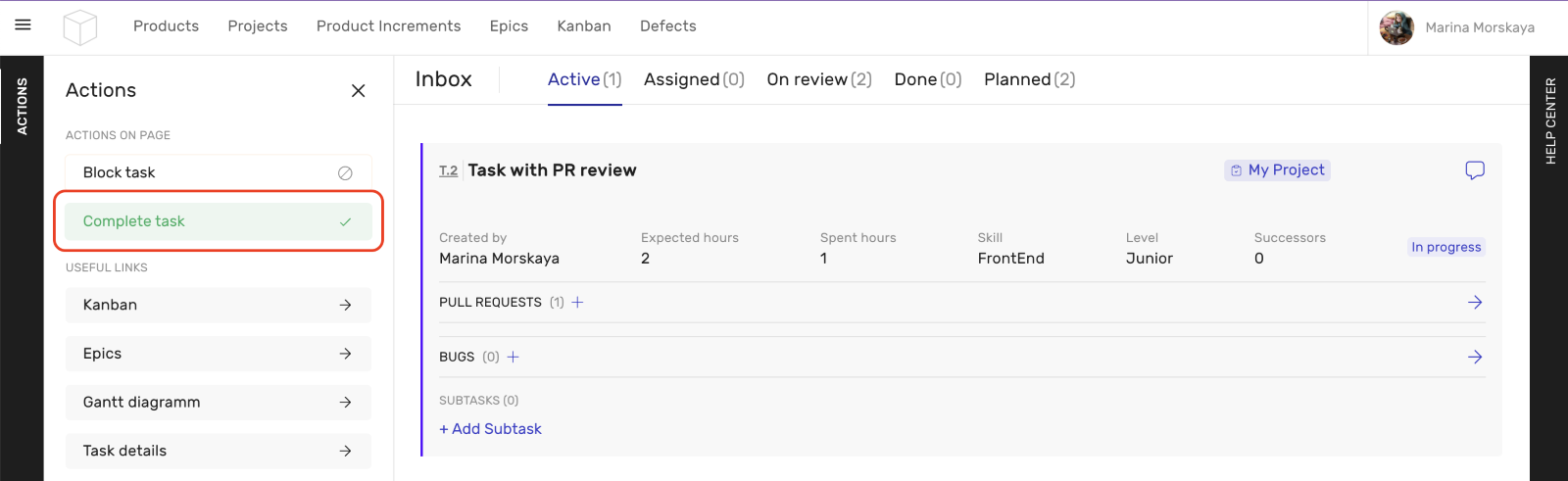Viewport: 1568px width, 481px height.
Task: Click the Complete task action
Action: 218,221
